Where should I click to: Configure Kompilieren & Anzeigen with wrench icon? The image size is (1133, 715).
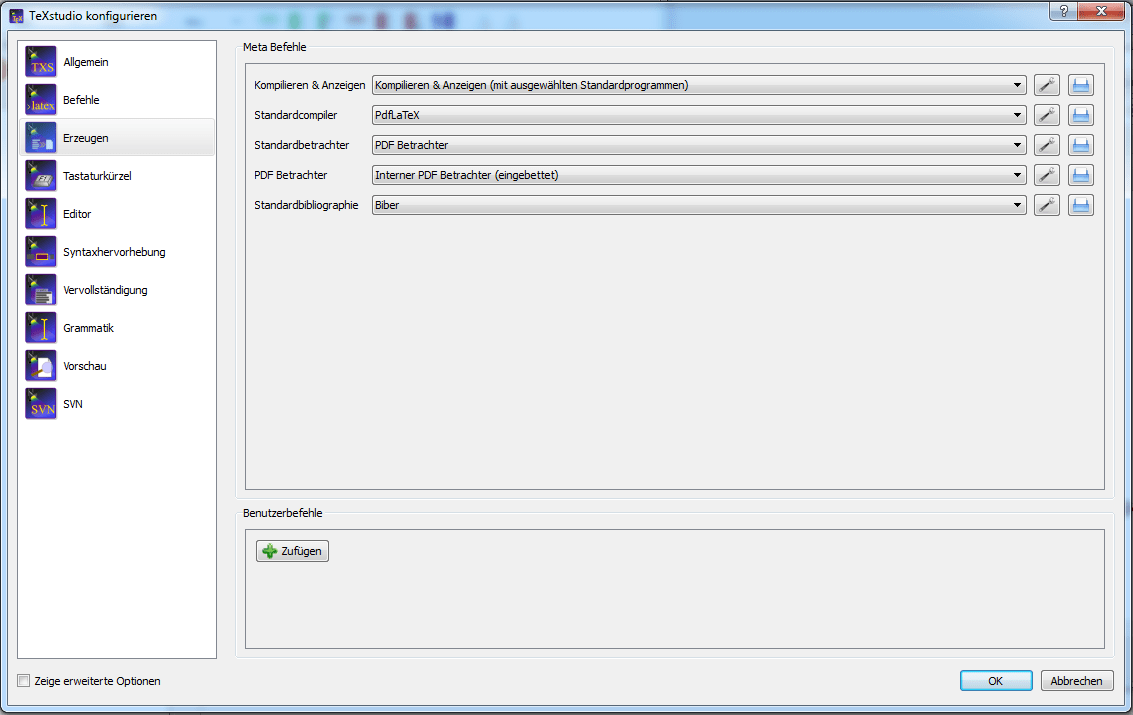[1046, 85]
